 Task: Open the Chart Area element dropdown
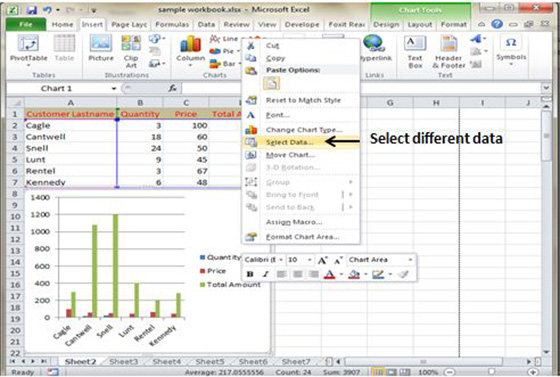(410, 260)
